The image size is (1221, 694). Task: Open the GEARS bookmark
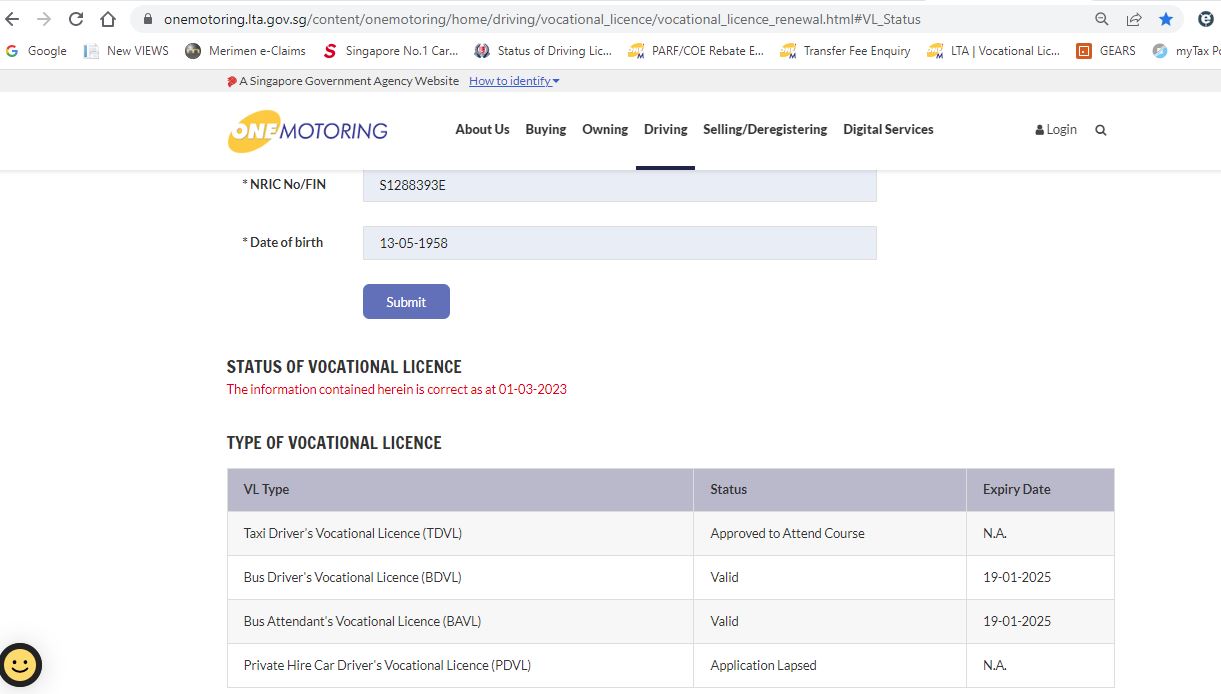1106,51
